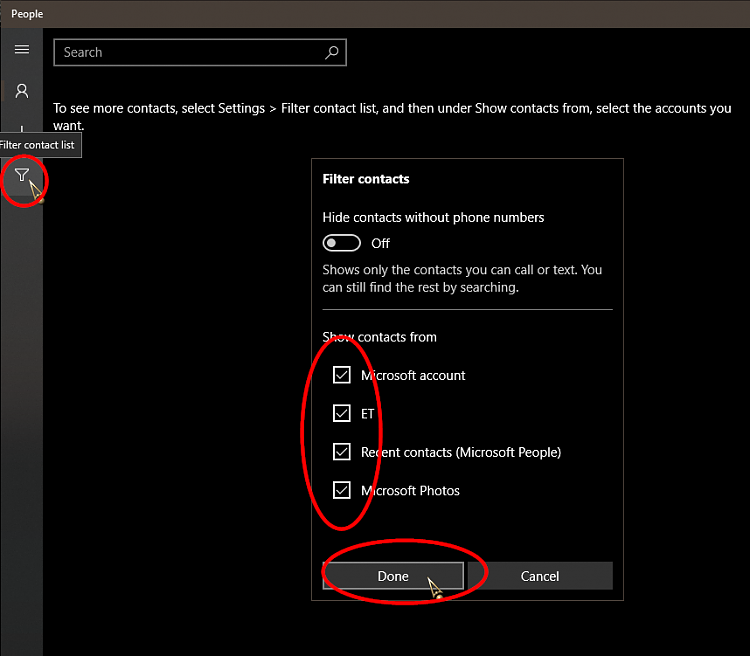The width and height of the screenshot is (750, 656).
Task: Uncheck the Microsoft Photos checkbox
Action: (x=342, y=490)
